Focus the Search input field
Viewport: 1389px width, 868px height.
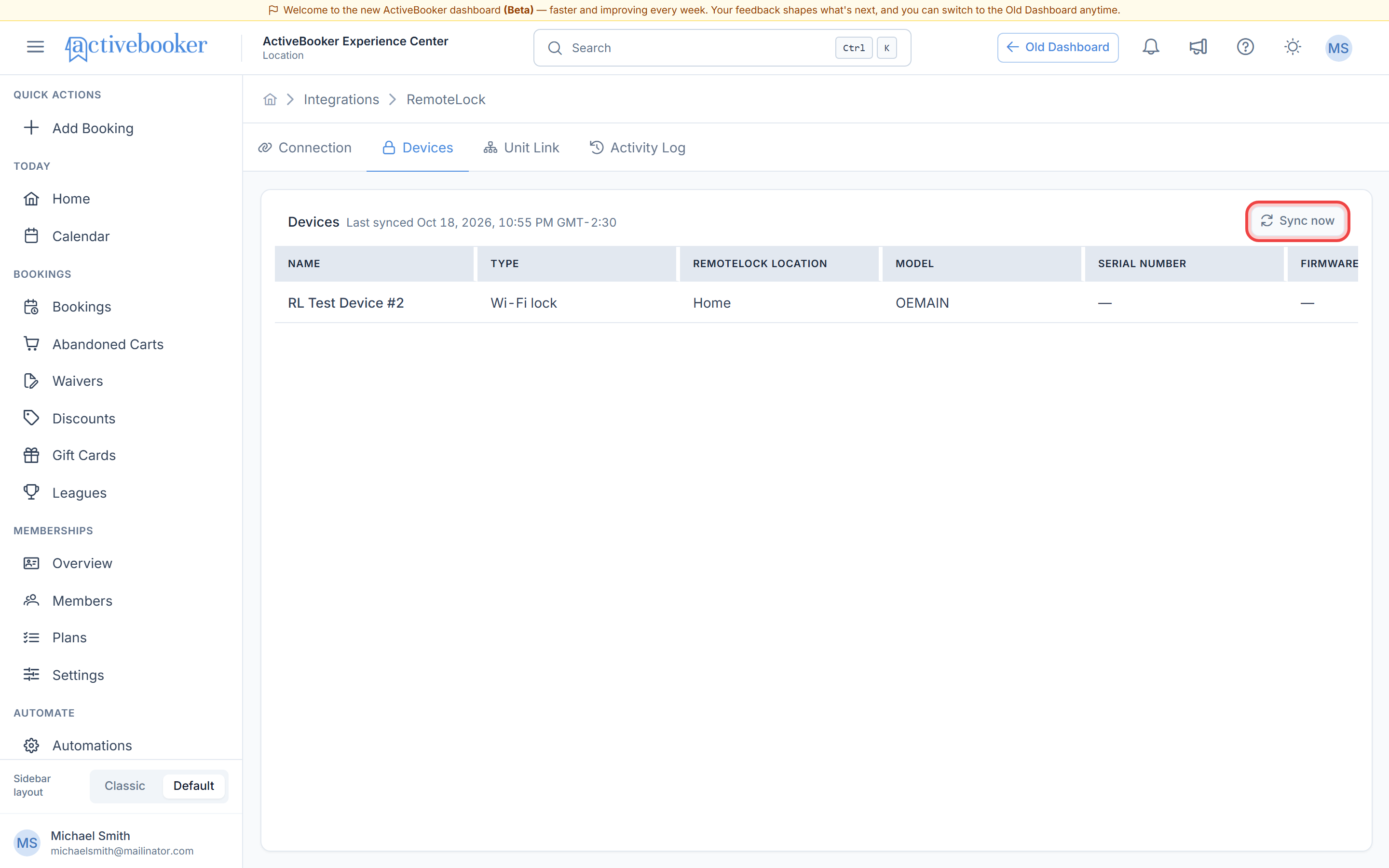pyautogui.click(x=722, y=48)
